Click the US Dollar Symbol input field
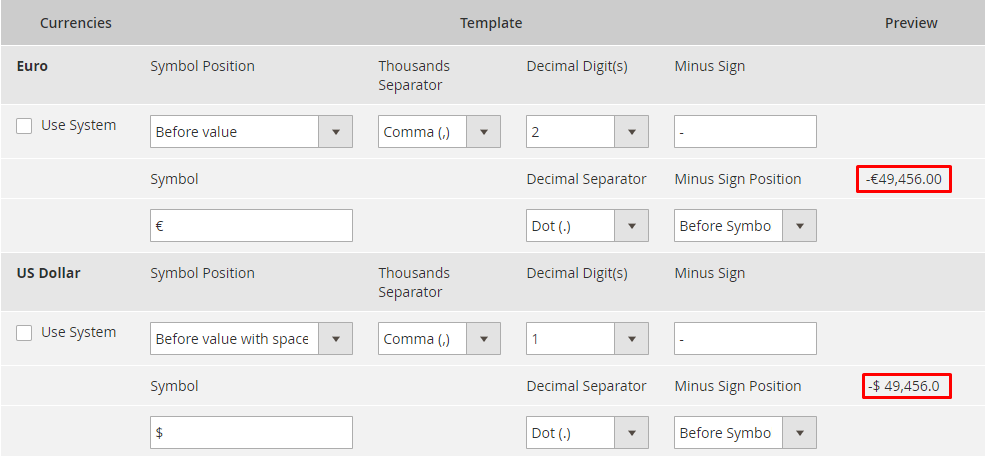The width and height of the screenshot is (985, 456). tap(251, 433)
